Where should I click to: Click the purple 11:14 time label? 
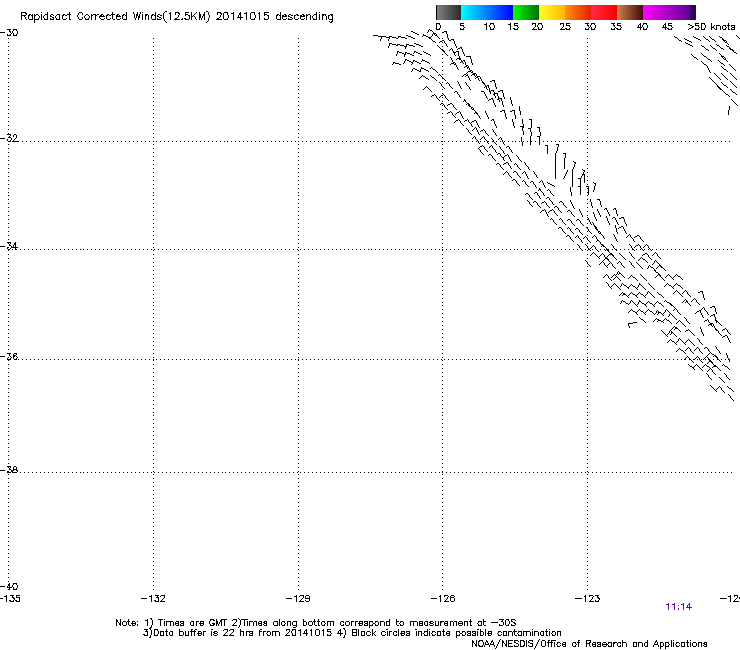coord(679,607)
